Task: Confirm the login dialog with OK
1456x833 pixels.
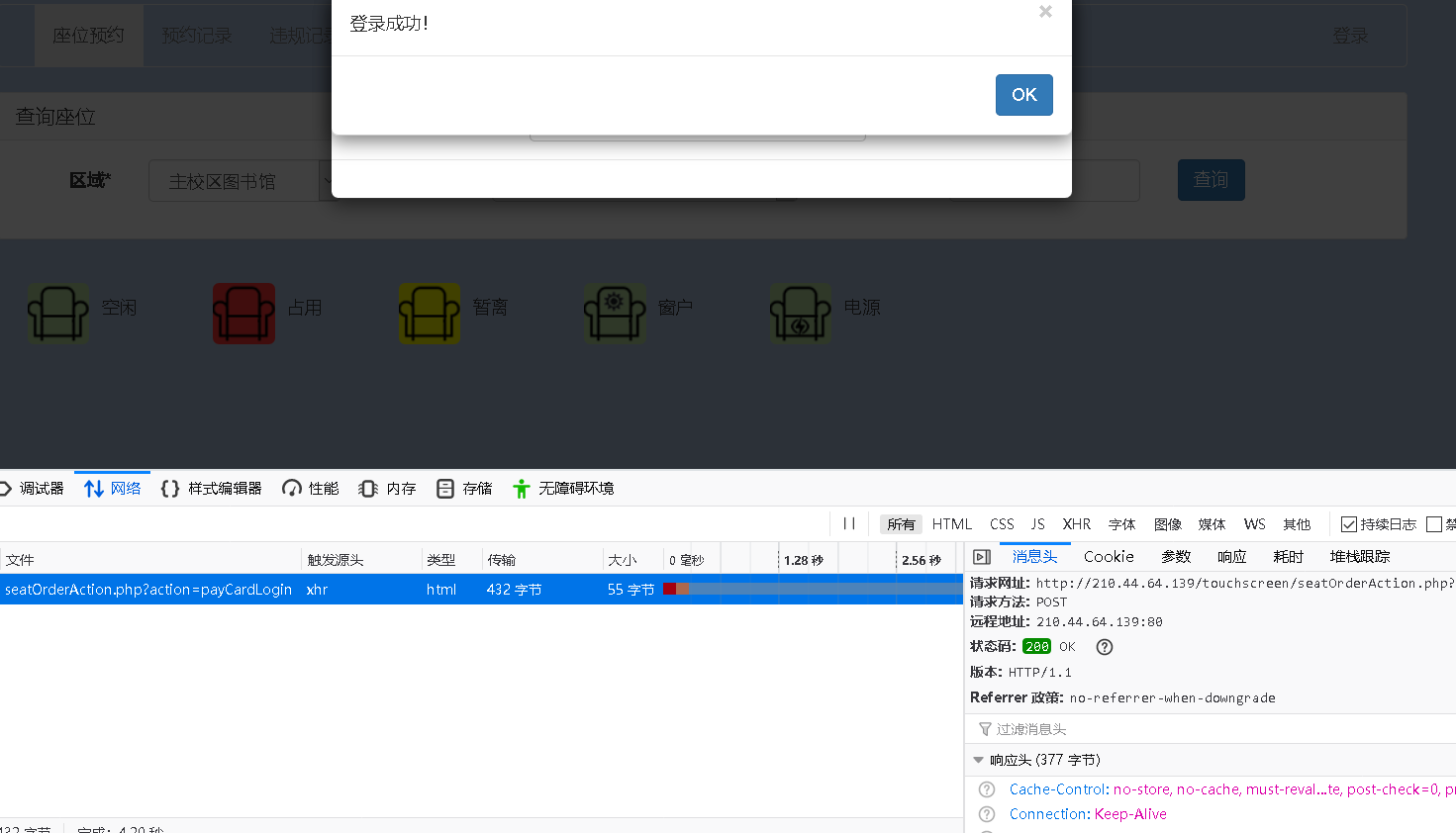Action: [1023, 95]
